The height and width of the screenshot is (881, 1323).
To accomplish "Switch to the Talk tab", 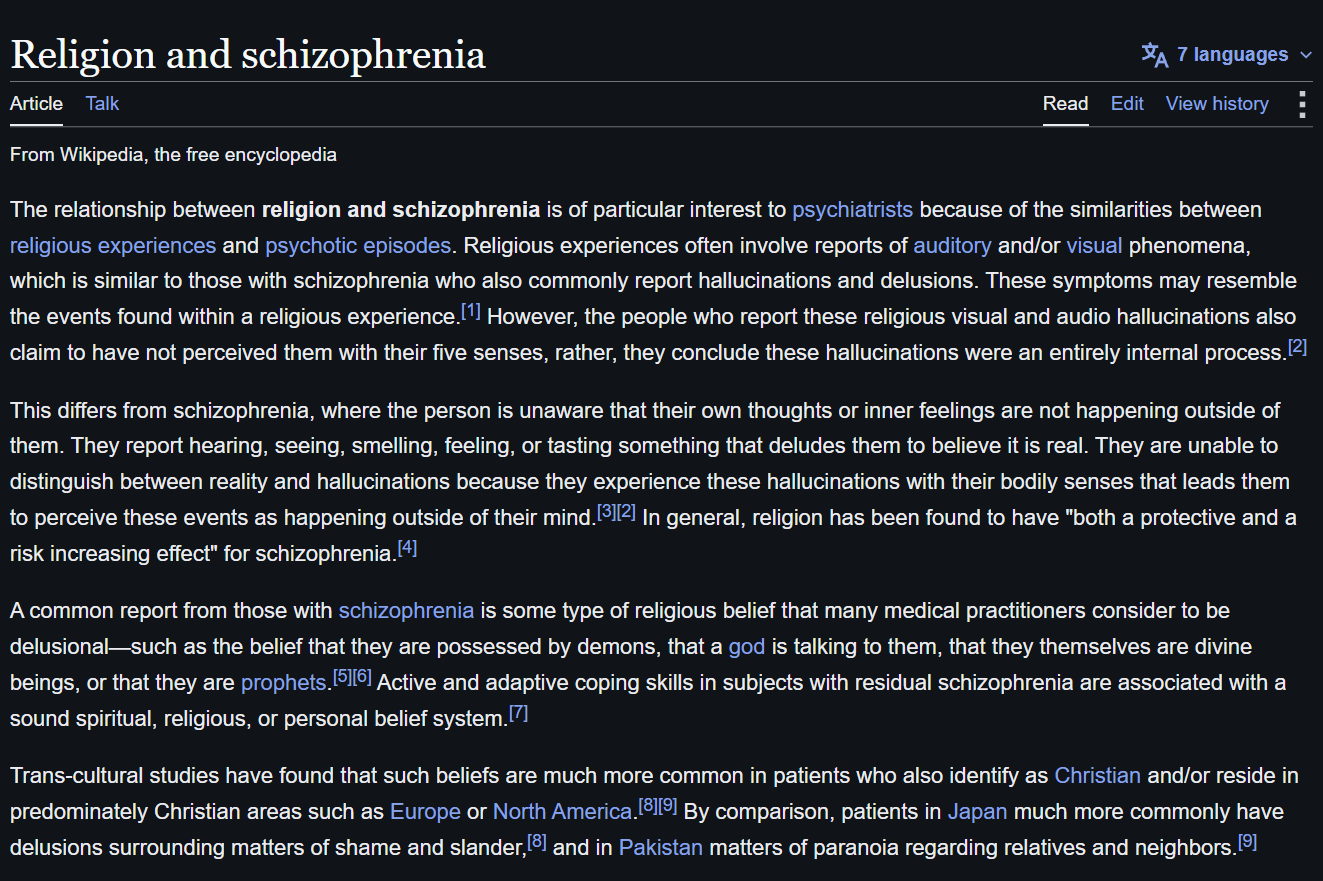I will (102, 103).
